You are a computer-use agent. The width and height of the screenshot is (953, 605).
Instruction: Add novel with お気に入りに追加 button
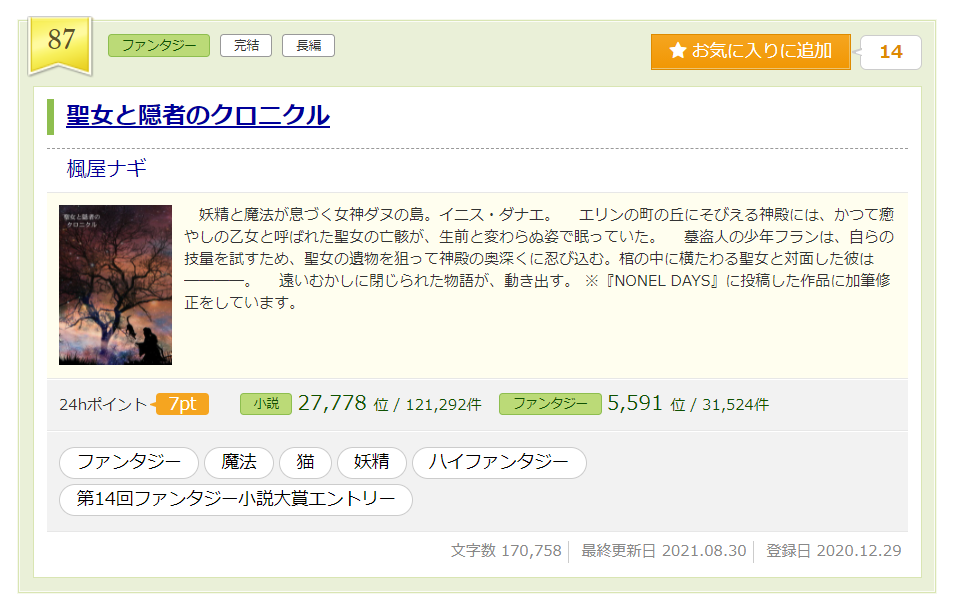pyautogui.click(x=751, y=52)
